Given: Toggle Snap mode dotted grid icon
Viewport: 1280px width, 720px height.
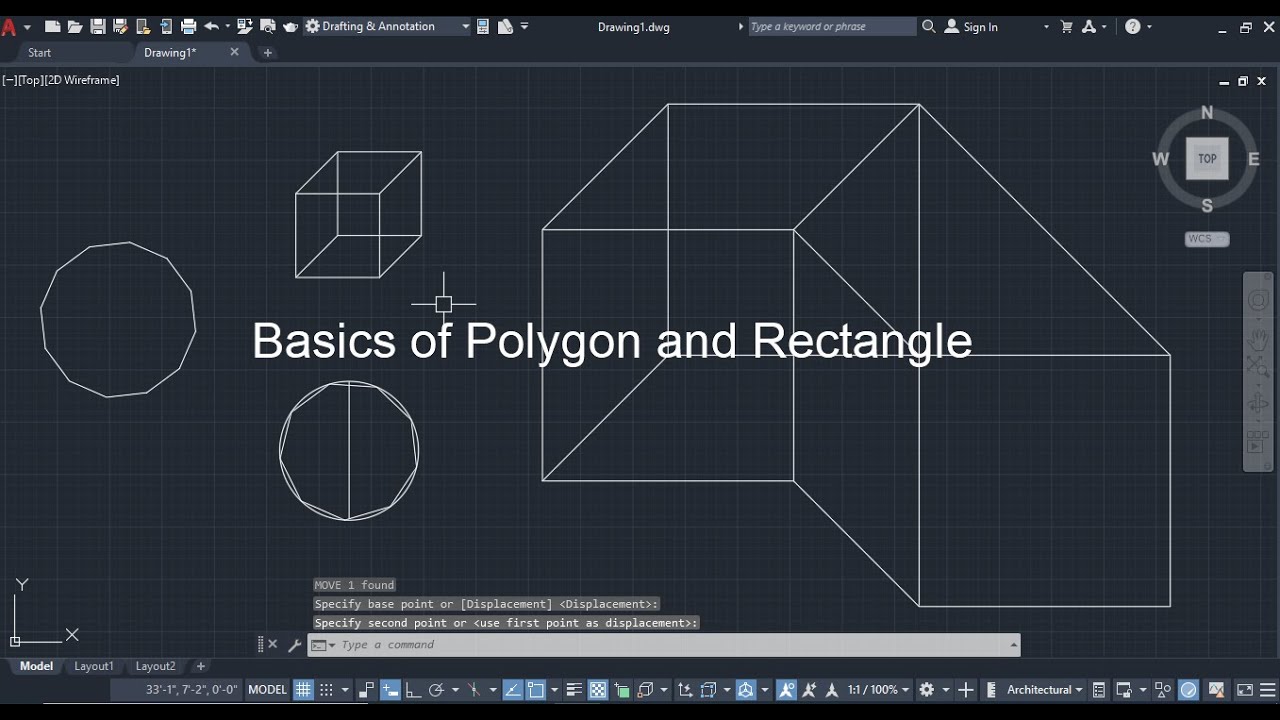Looking at the screenshot, I should [x=327, y=690].
